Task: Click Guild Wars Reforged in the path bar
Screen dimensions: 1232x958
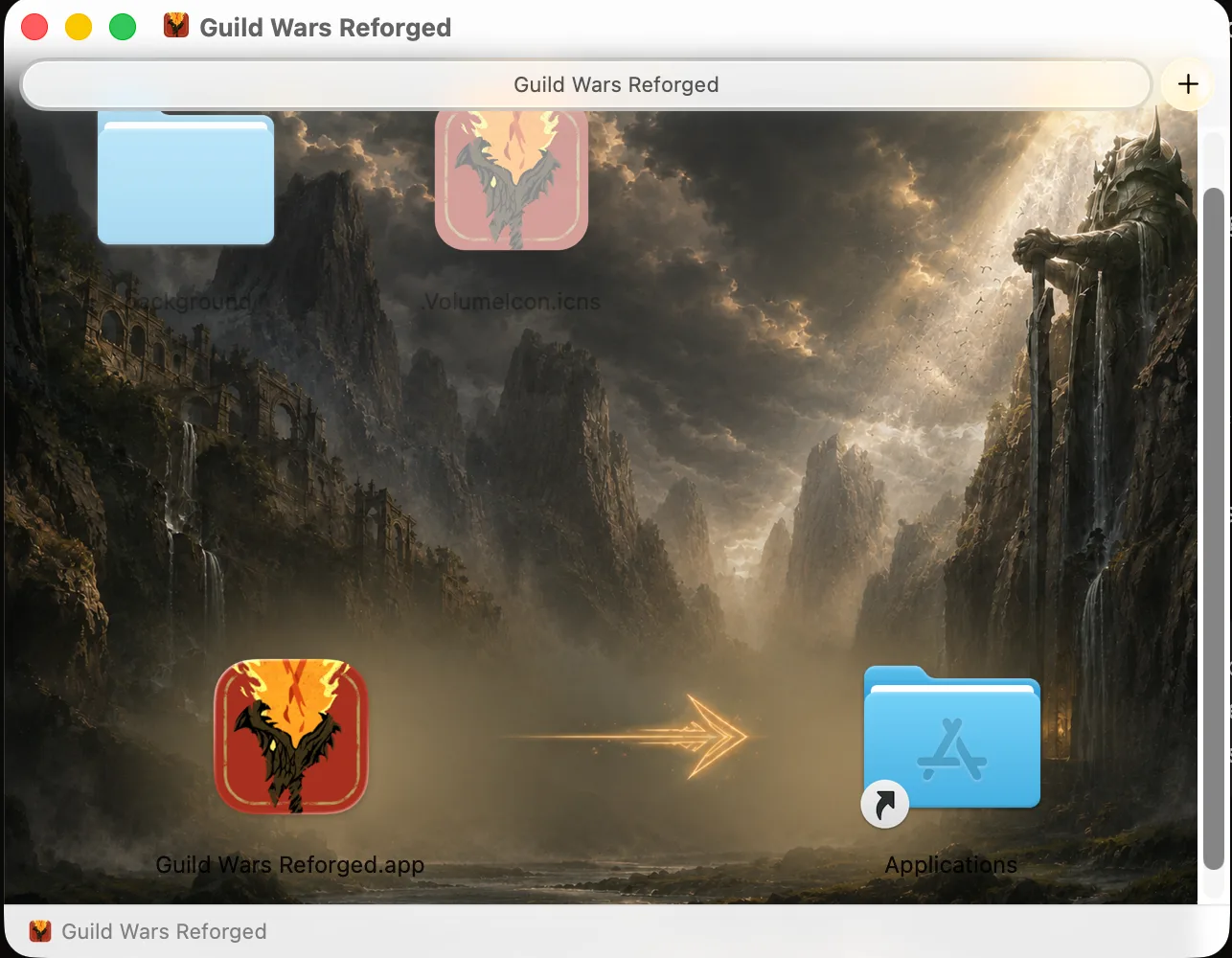Action: coord(164,931)
